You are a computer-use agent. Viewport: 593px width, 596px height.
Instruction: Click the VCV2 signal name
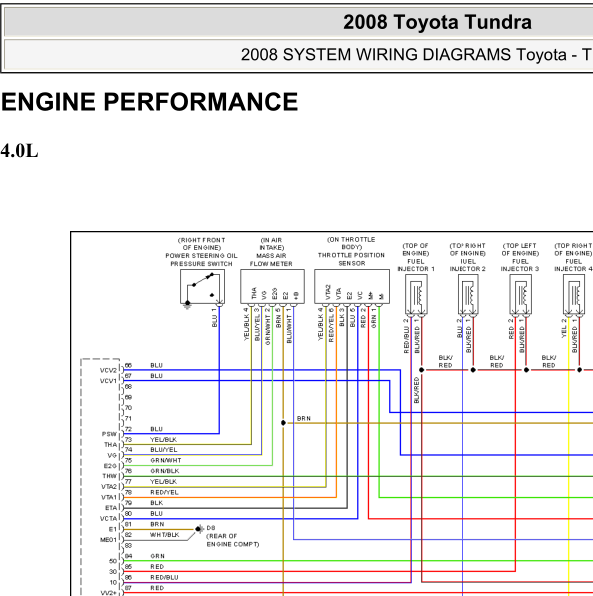point(108,370)
